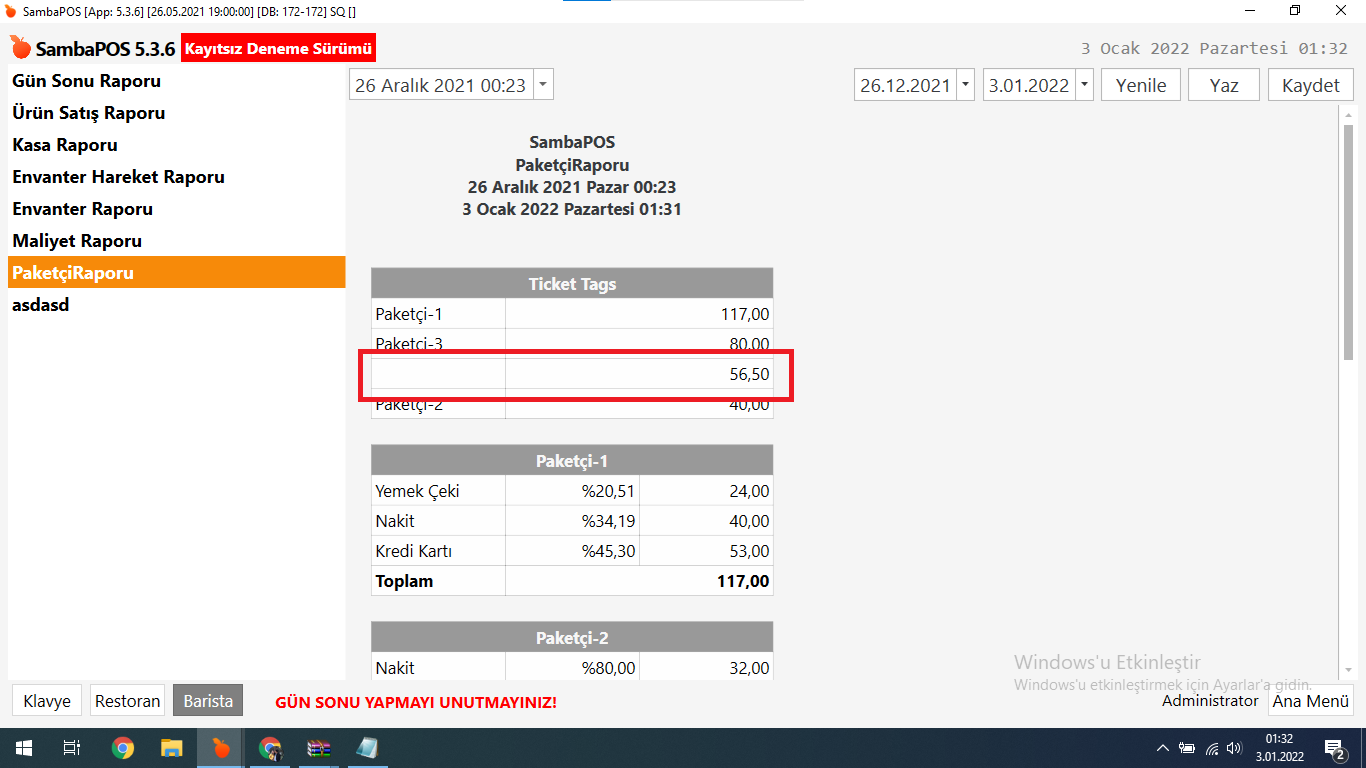Click the Kayıtsız Deneme Sürümü badge
Screen dimensions: 1366x768
(279, 48)
